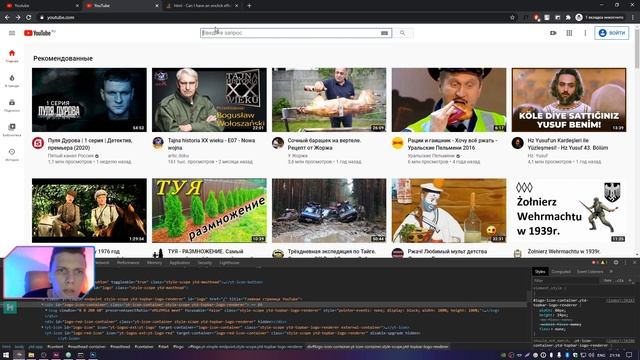Open the Żołnierz Wehrmachtu w 1939r thumbnail
This screenshot has height=360, width=640.
tap(569, 211)
